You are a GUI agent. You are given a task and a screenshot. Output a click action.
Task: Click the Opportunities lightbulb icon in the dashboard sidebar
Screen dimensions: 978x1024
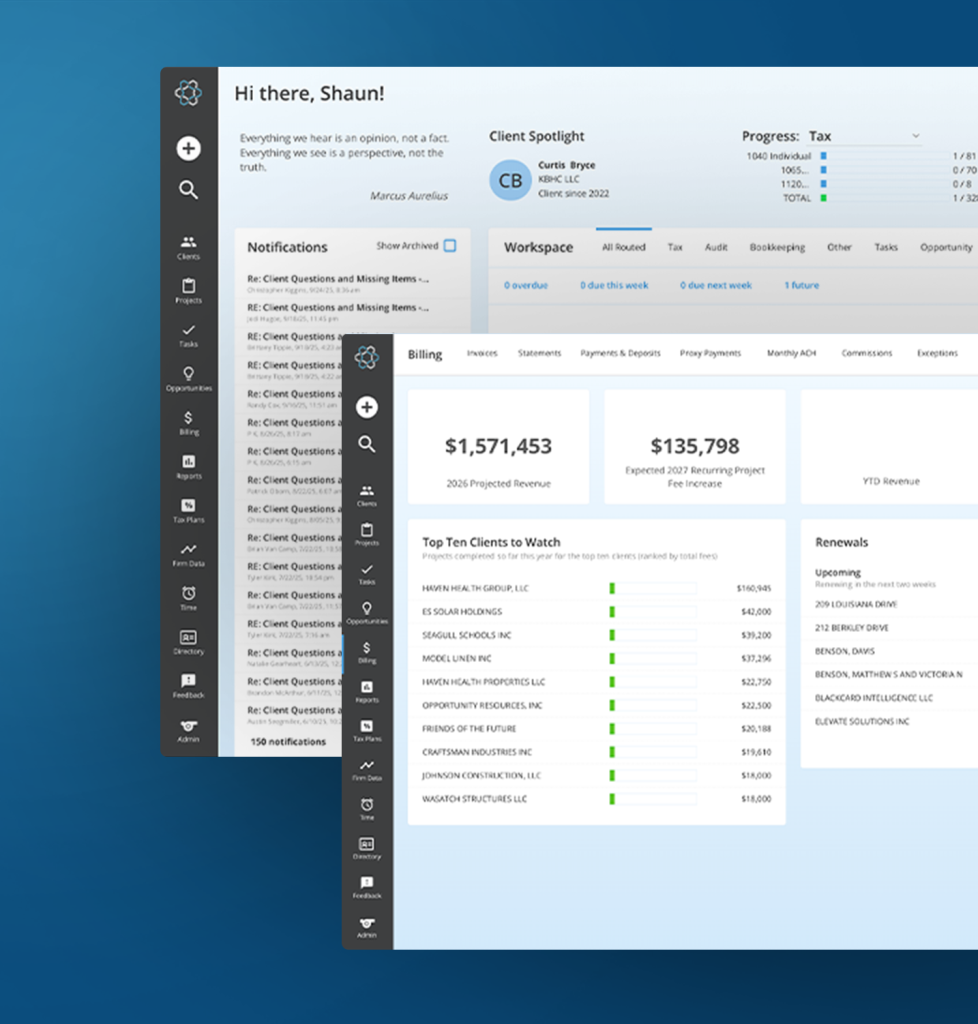(188, 377)
